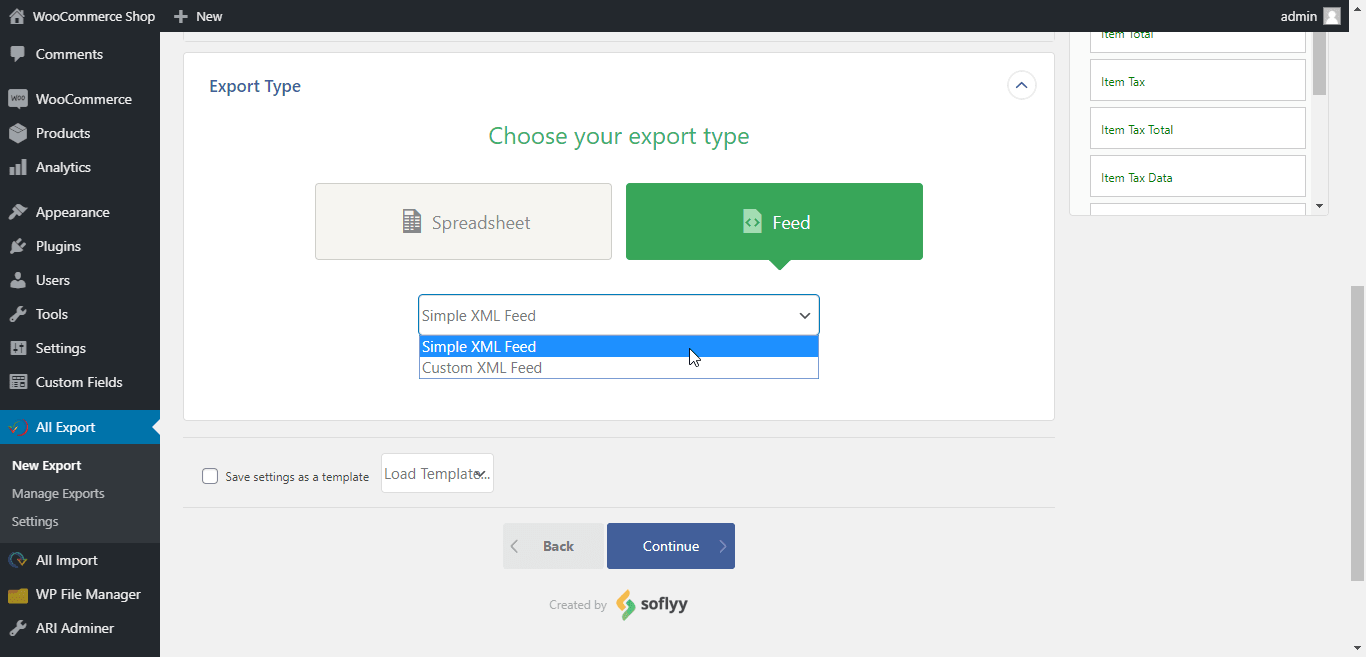1366x657 pixels.
Task: Click the Item Tax field
Action: 1198,81
